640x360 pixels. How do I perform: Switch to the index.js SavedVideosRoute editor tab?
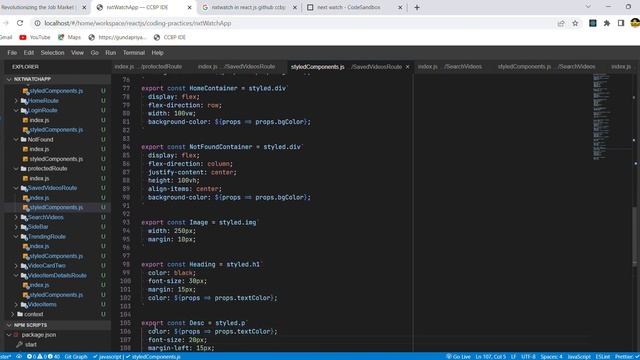click(x=236, y=67)
